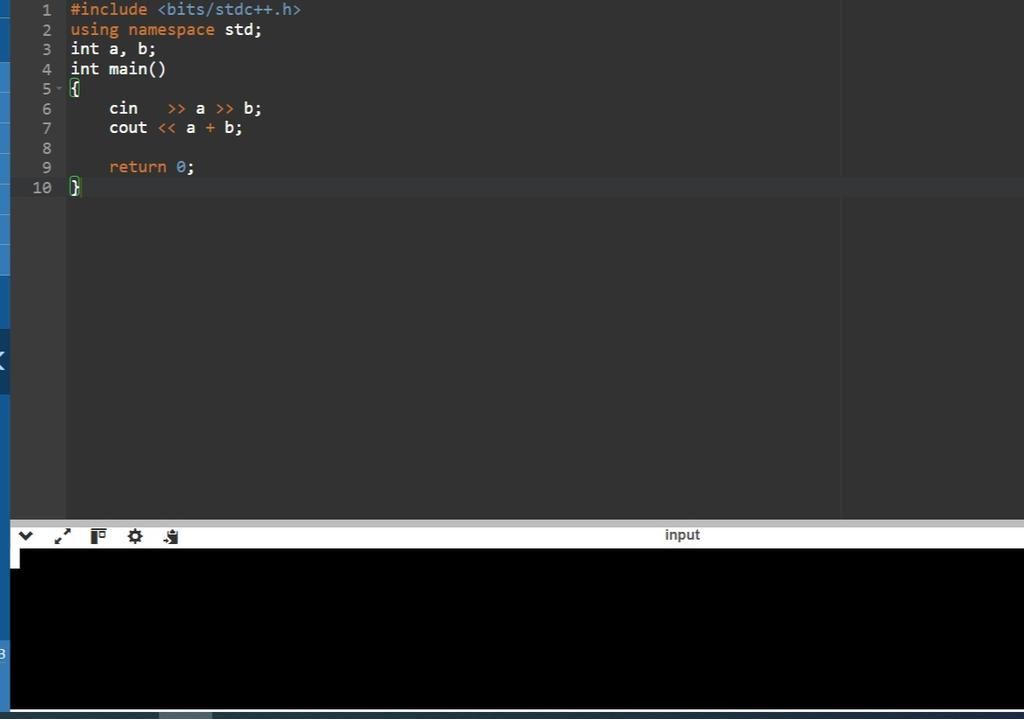Click int main() on line 4

118,69
